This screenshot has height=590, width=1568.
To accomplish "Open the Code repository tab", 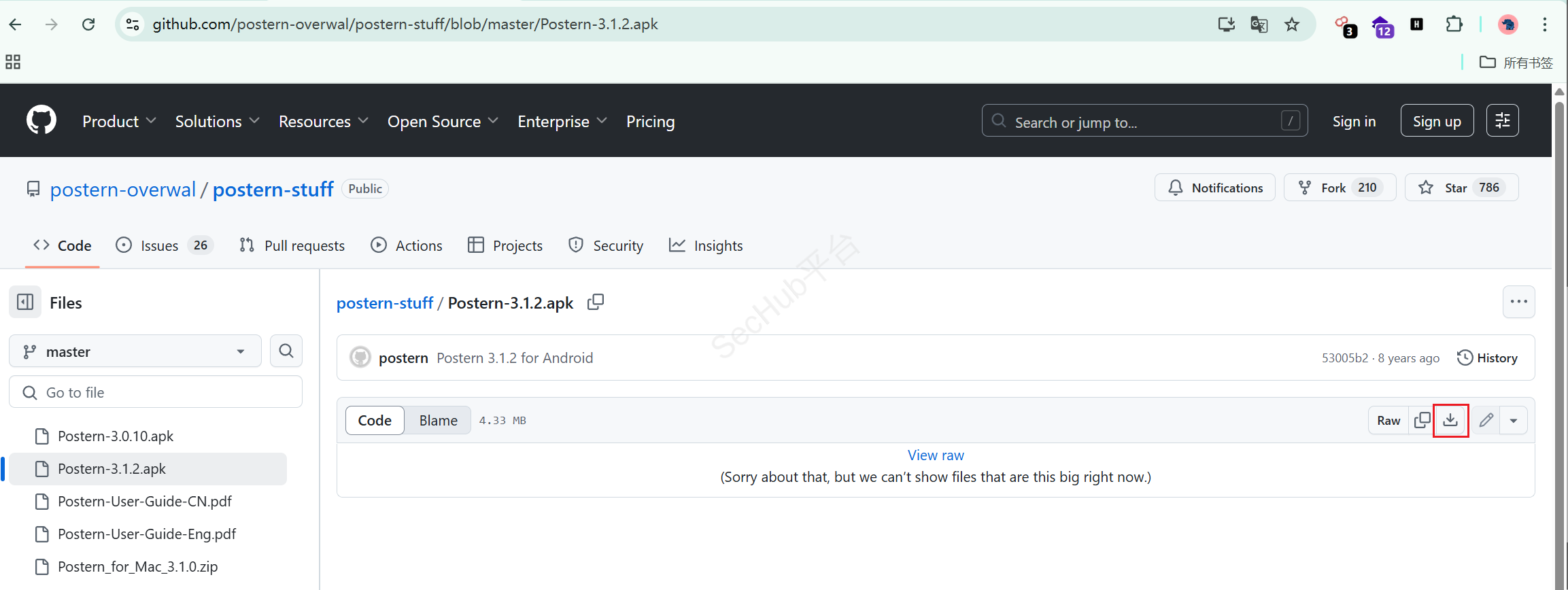I will 62,245.
